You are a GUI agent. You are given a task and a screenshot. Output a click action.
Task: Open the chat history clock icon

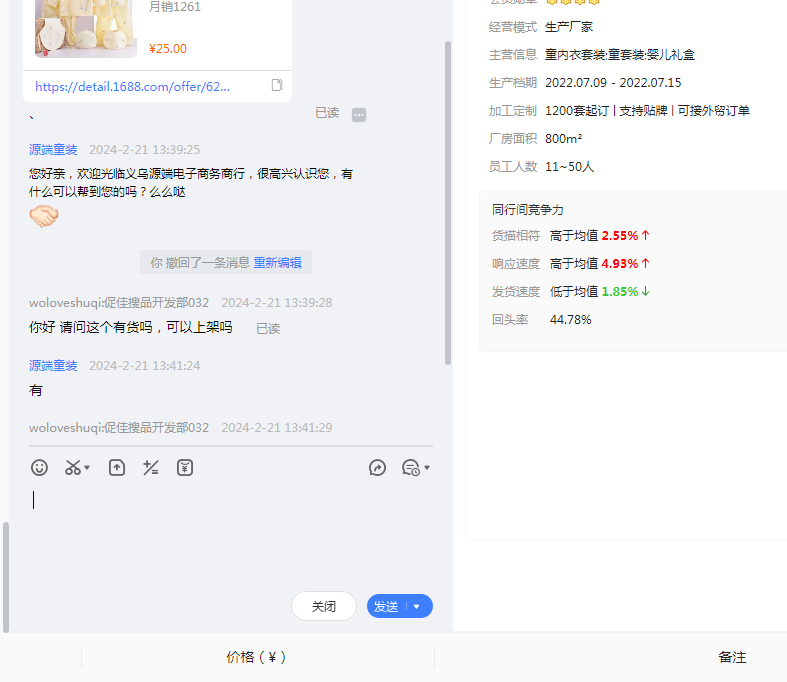coord(409,467)
